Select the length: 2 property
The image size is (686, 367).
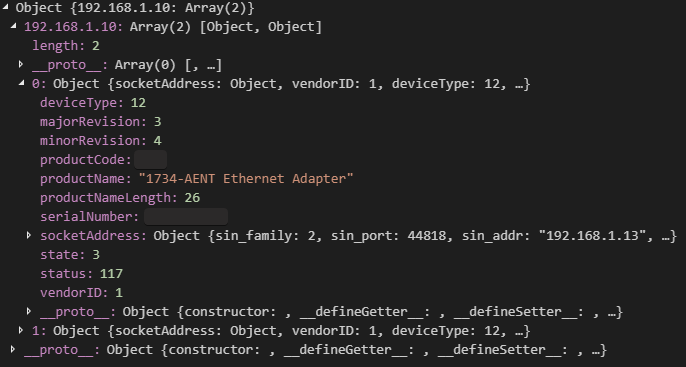(66, 45)
